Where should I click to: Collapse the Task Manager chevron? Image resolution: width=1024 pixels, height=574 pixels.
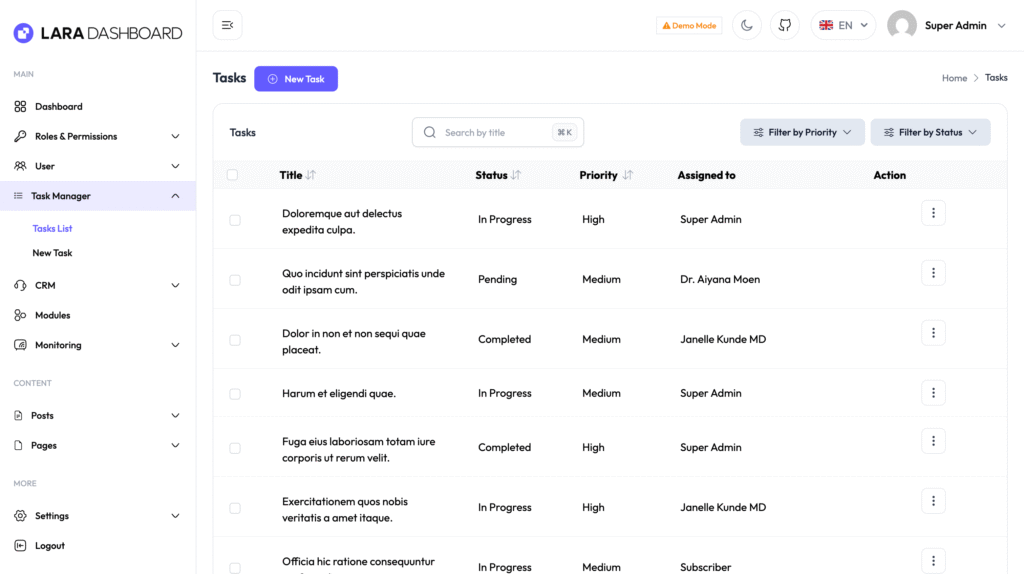[175, 196]
